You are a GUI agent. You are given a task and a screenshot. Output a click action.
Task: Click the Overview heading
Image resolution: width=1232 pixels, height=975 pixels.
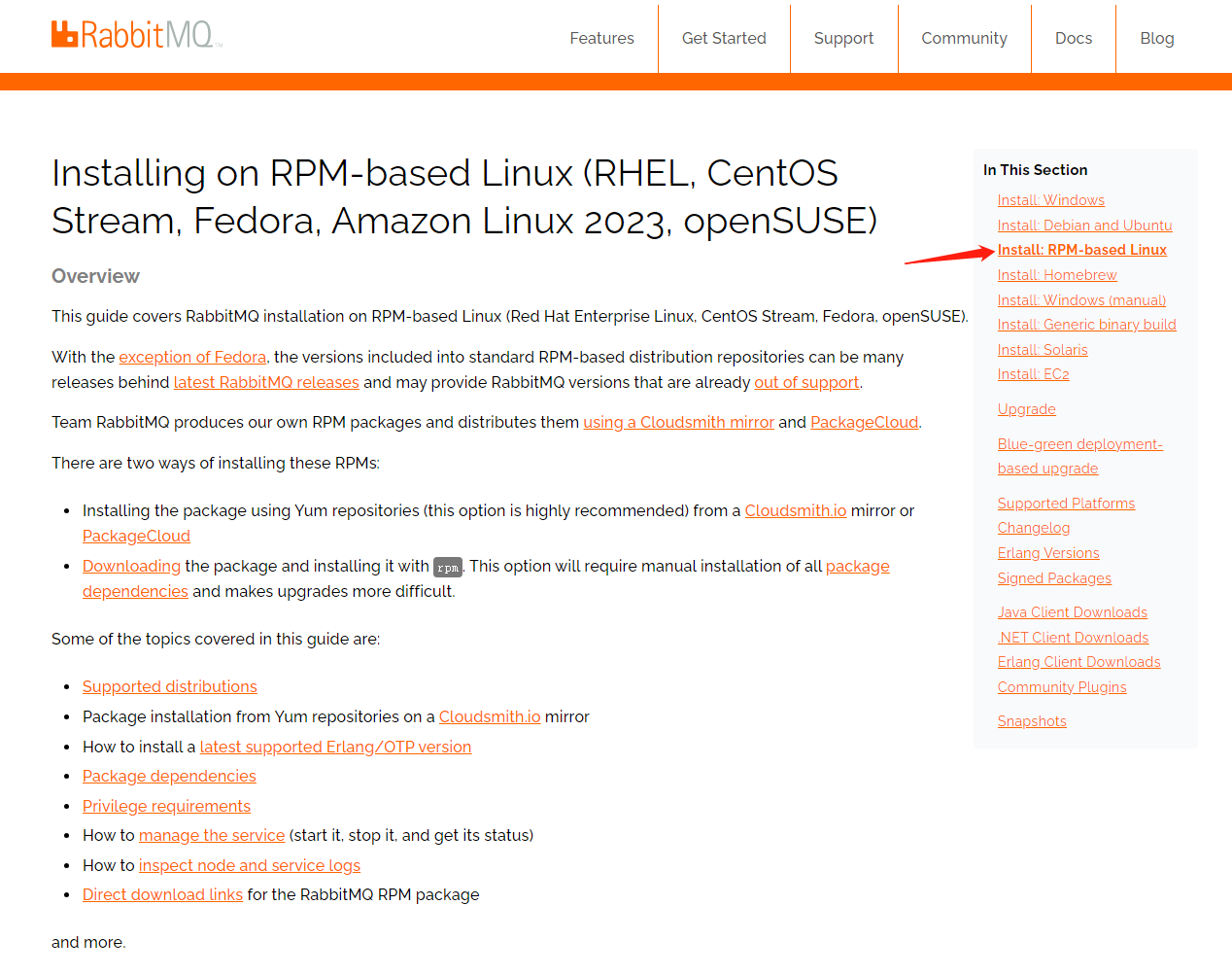coord(95,276)
